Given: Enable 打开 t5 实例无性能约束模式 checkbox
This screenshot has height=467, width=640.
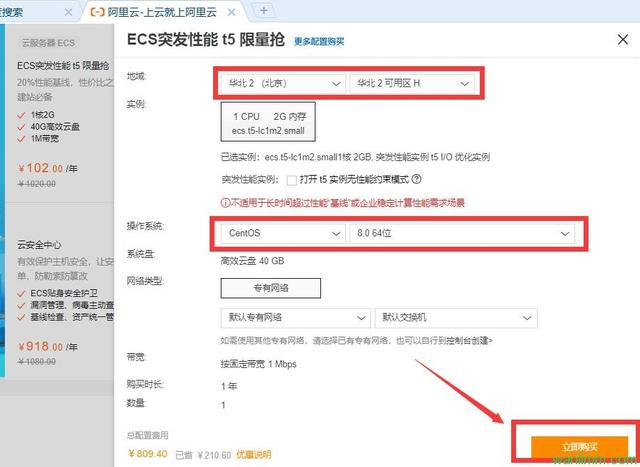Looking at the screenshot, I should coord(291,180).
